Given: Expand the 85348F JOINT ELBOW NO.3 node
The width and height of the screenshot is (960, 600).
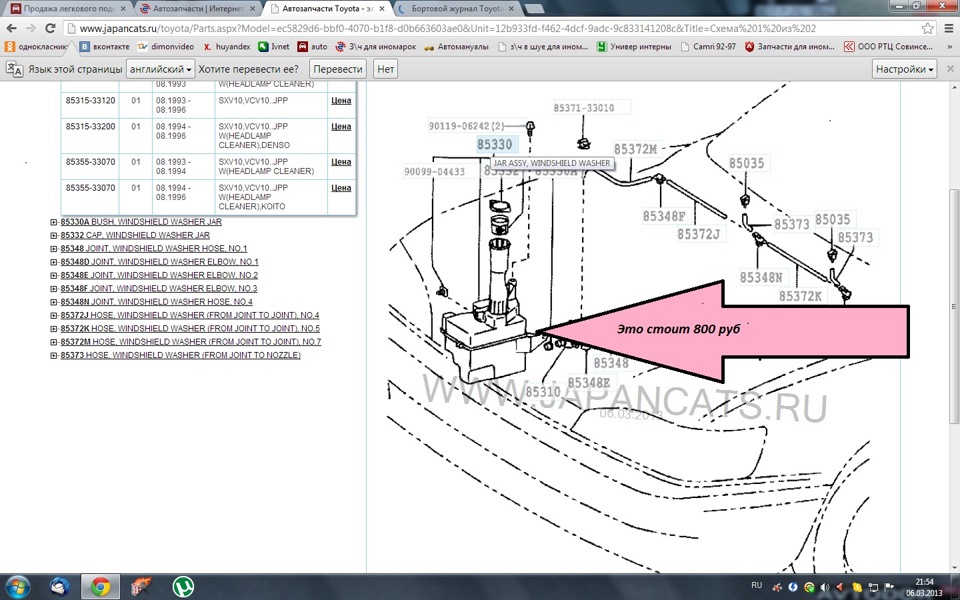Looking at the screenshot, I should pos(54,289).
